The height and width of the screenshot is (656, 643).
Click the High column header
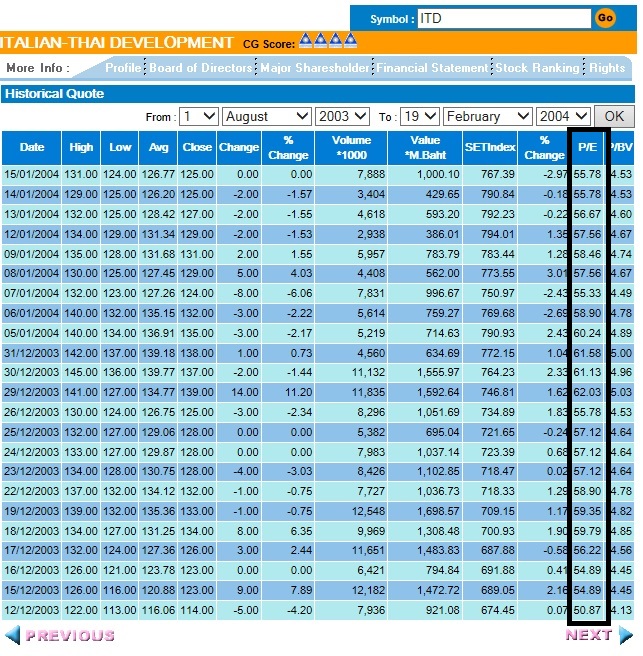coord(81,148)
